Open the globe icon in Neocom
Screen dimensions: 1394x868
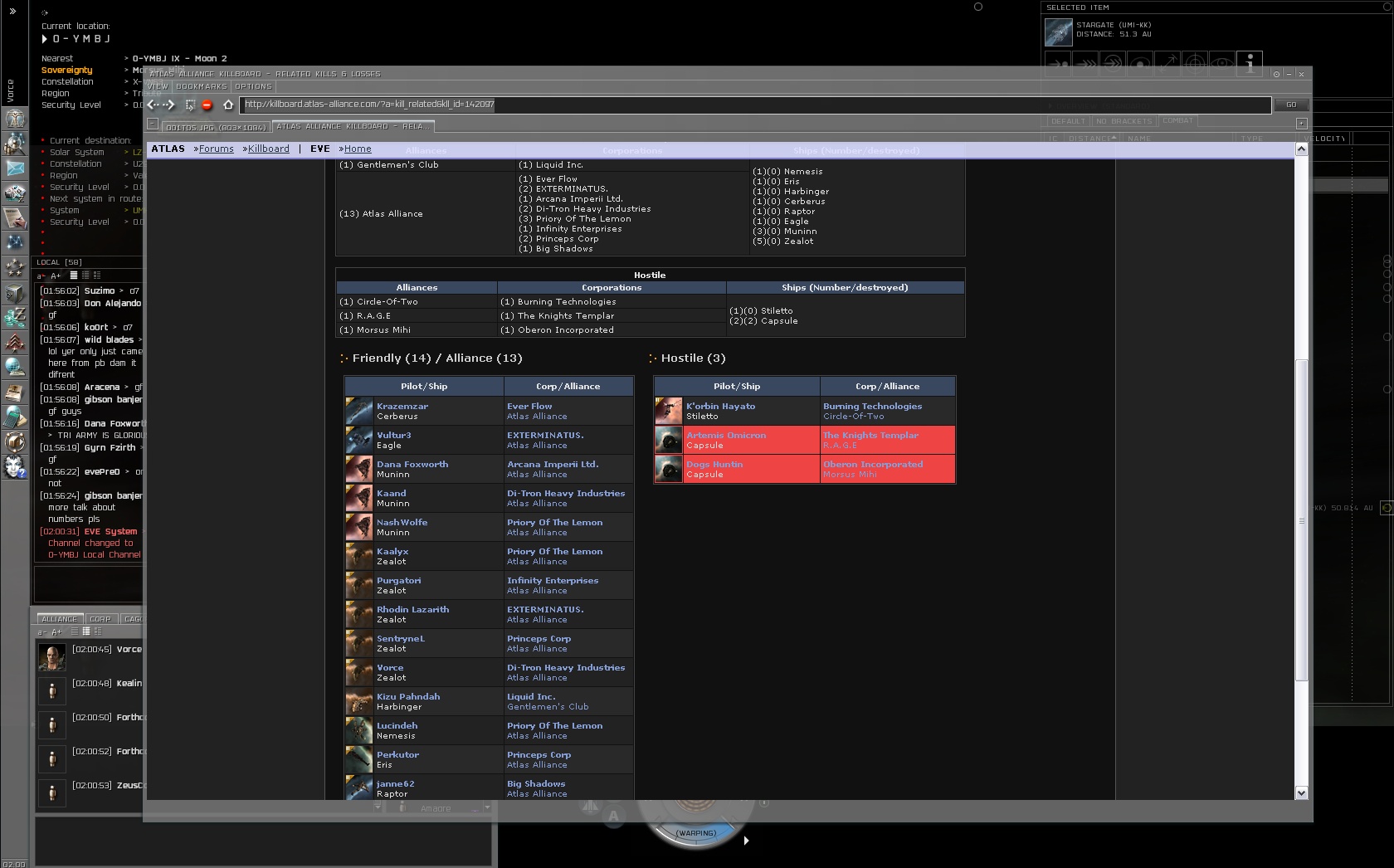[x=15, y=368]
